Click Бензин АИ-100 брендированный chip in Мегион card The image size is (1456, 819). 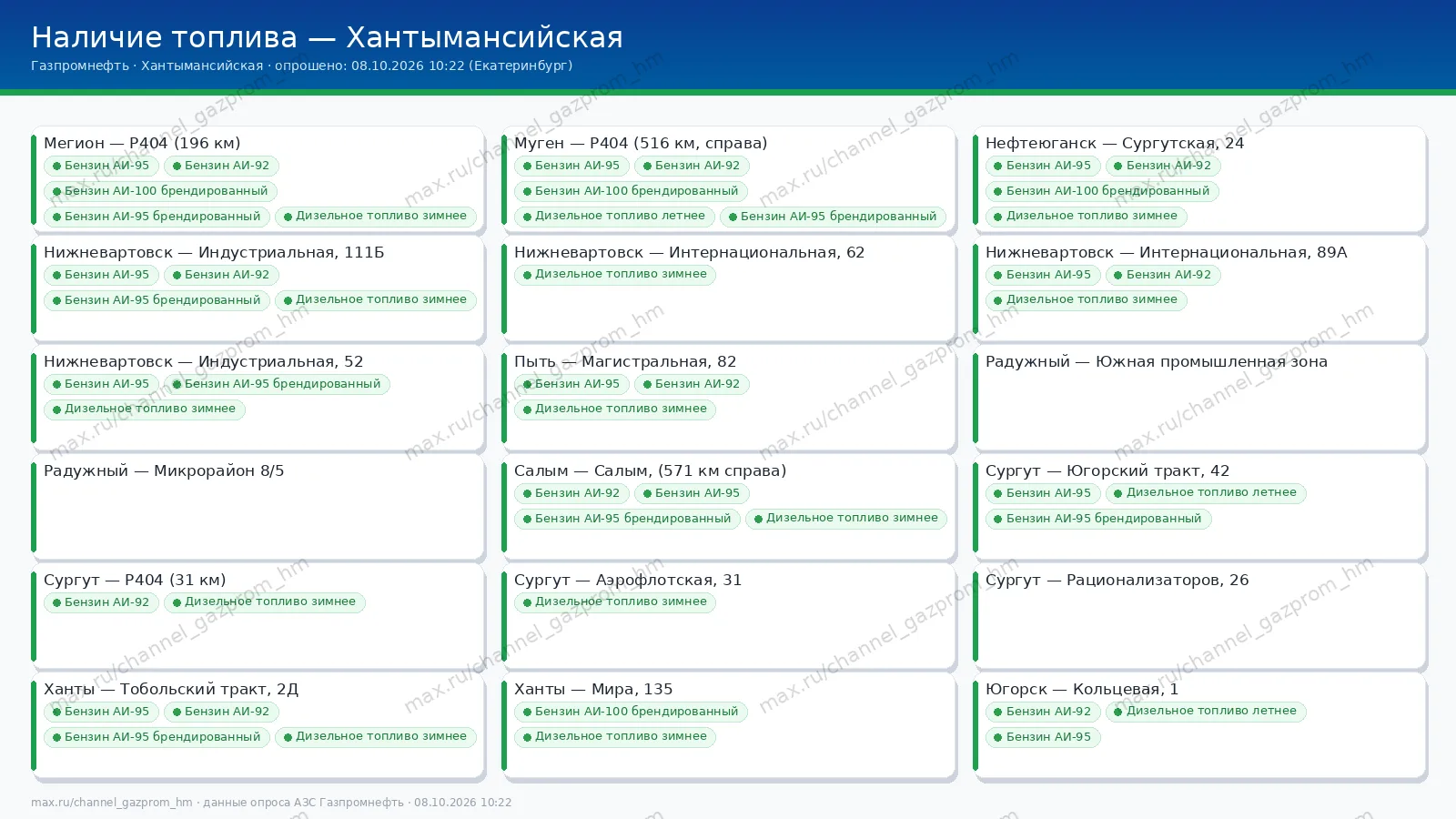click(161, 191)
